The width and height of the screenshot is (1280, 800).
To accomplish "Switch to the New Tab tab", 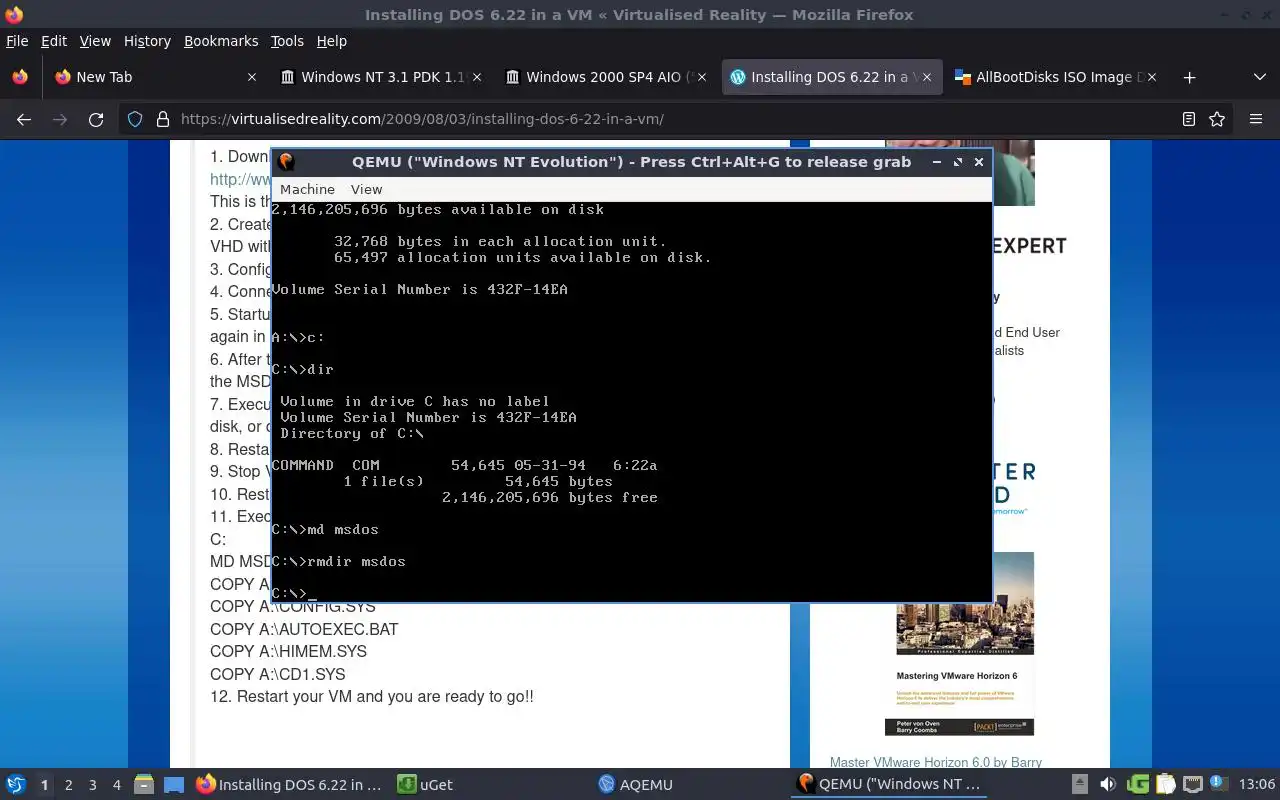I will coord(156,77).
